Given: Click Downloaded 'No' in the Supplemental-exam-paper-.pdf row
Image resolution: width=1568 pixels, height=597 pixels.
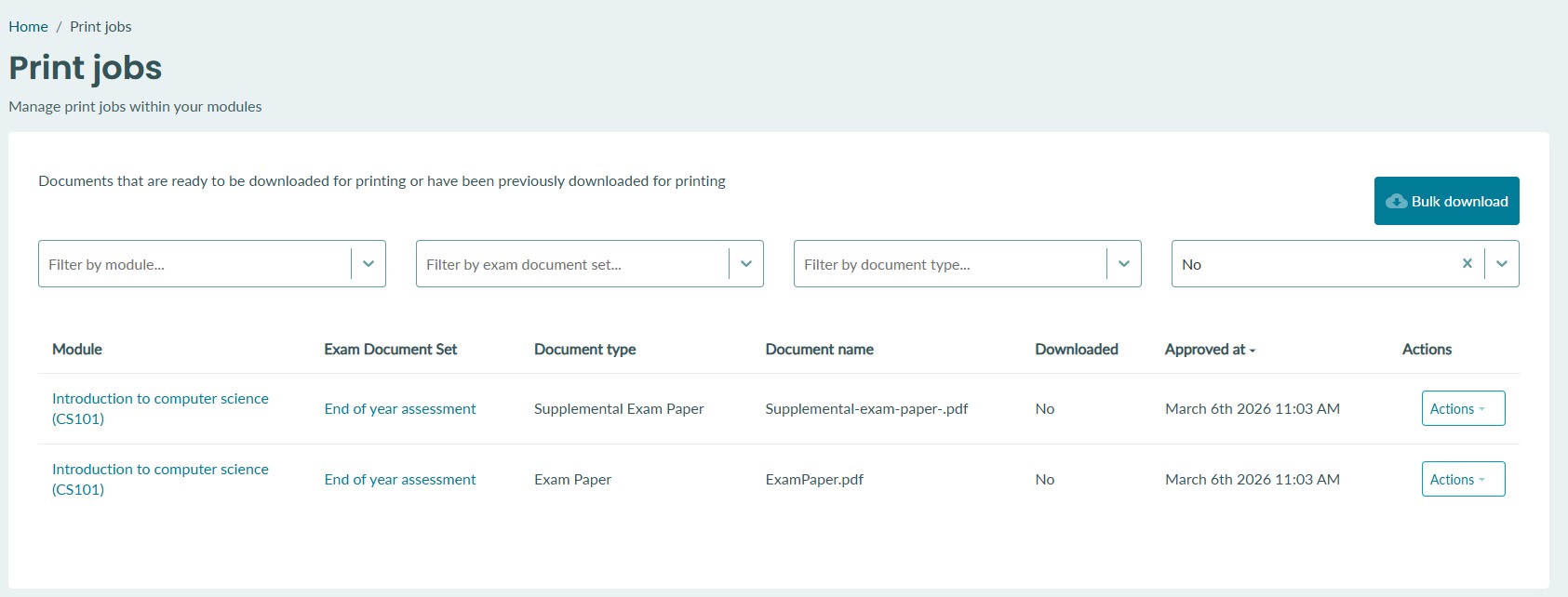Looking at the screenshot, I should (1045, 408).
